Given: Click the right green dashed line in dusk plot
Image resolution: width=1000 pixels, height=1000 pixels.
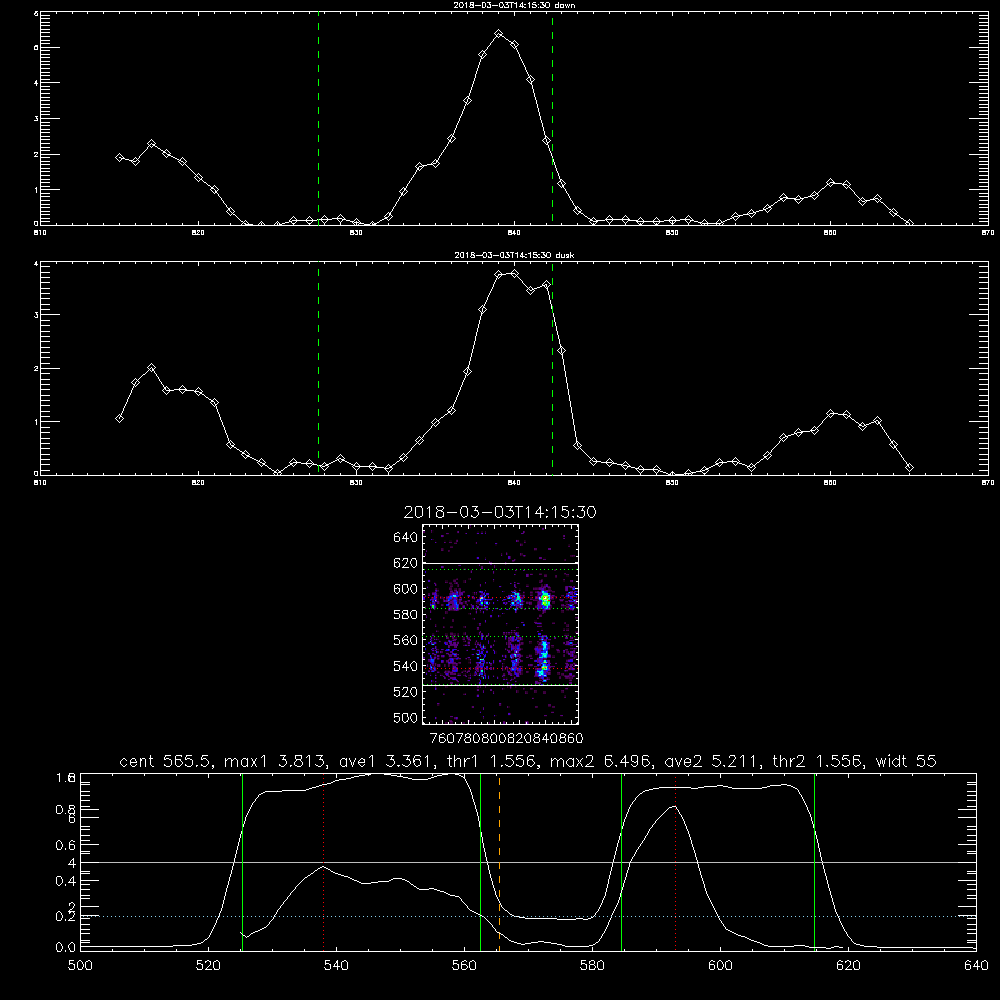Looking at the screenshot, I should [552, 368].
